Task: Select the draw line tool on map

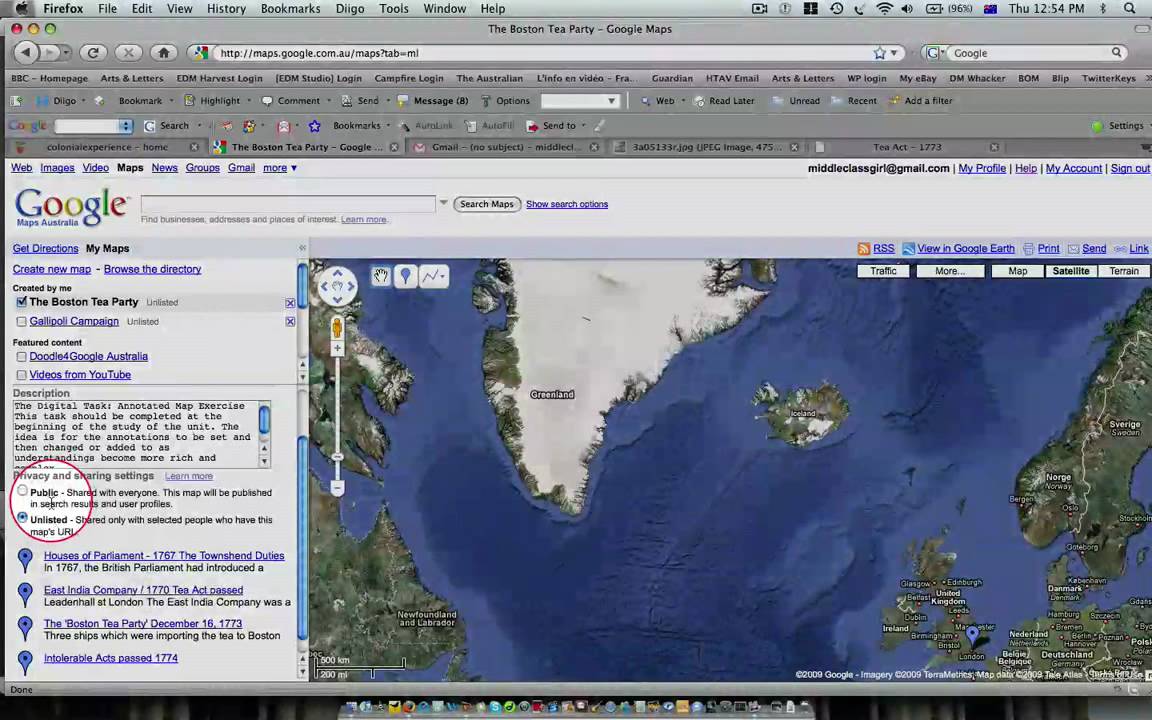Action: [x=433, y=276]
